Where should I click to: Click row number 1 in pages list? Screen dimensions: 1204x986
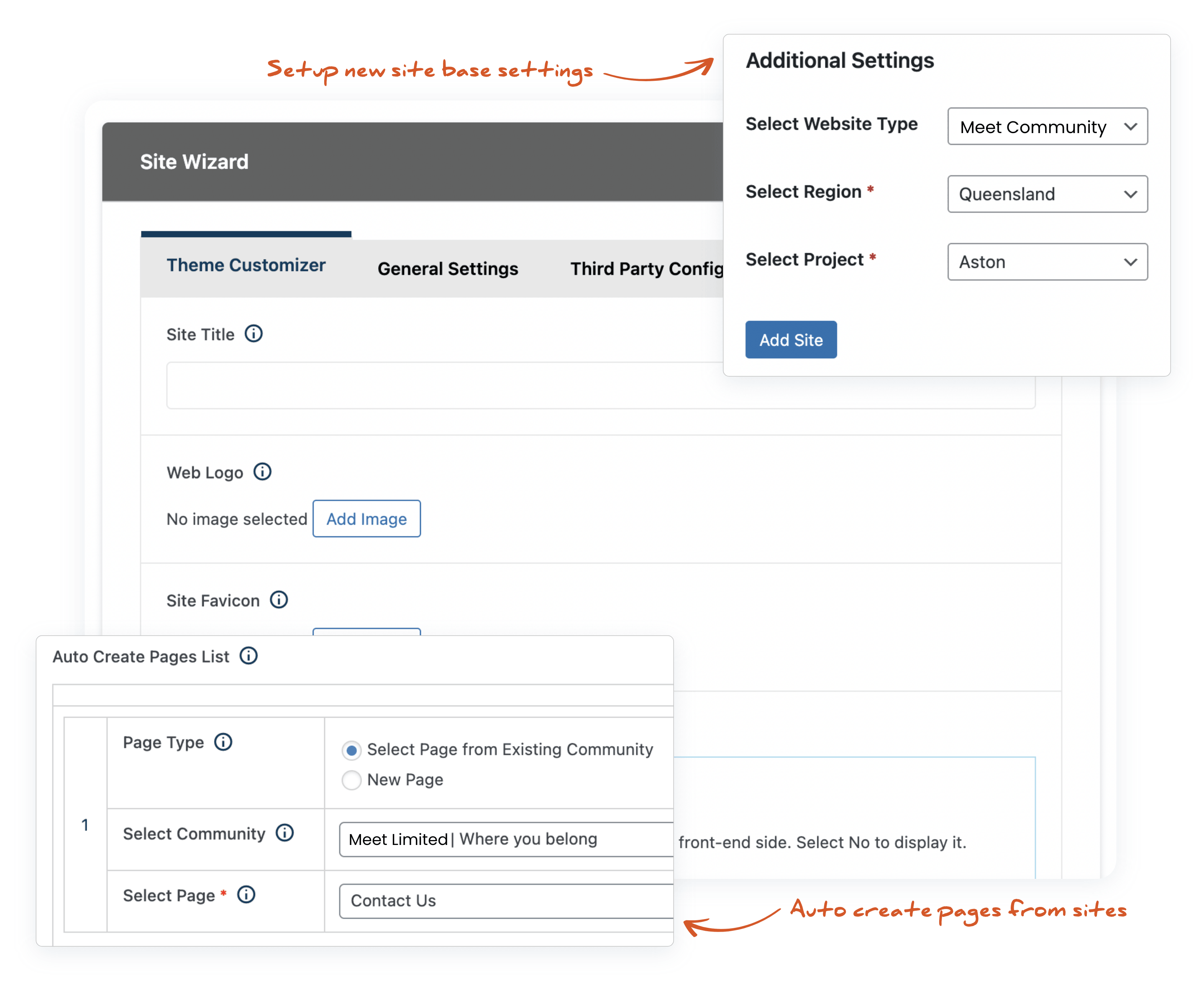click(x=85, y=824)
